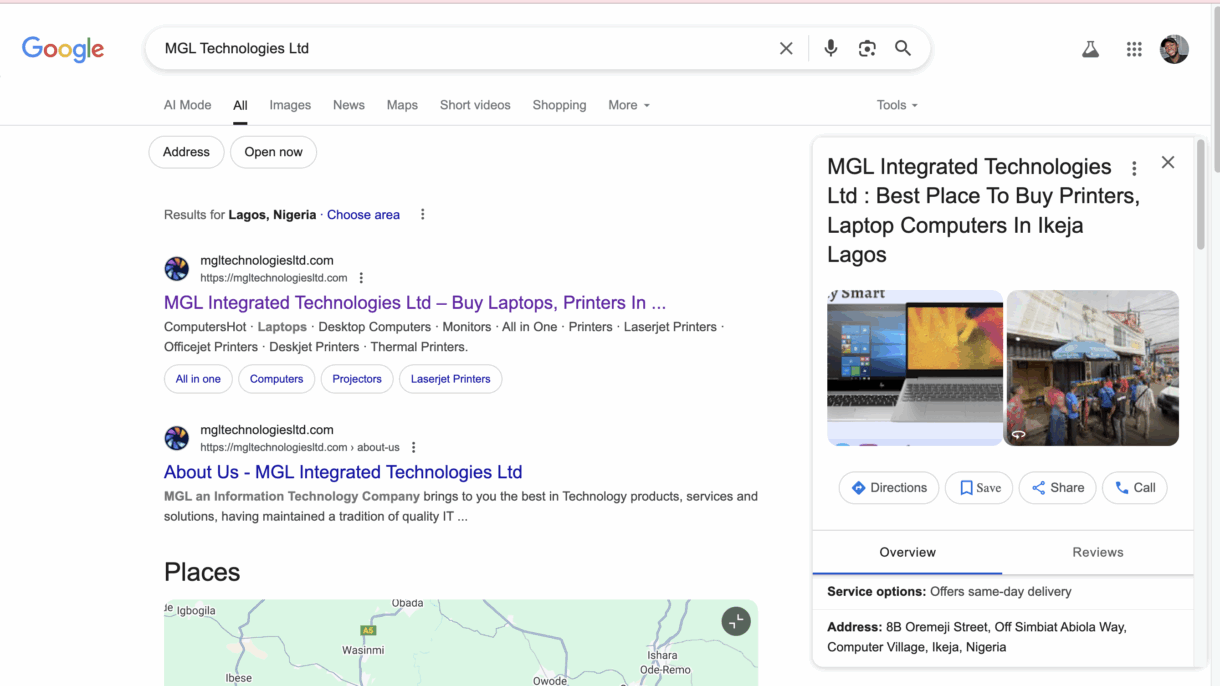Click the magnifying glass search icon
1220x686 pixels.
coord(903,48)
